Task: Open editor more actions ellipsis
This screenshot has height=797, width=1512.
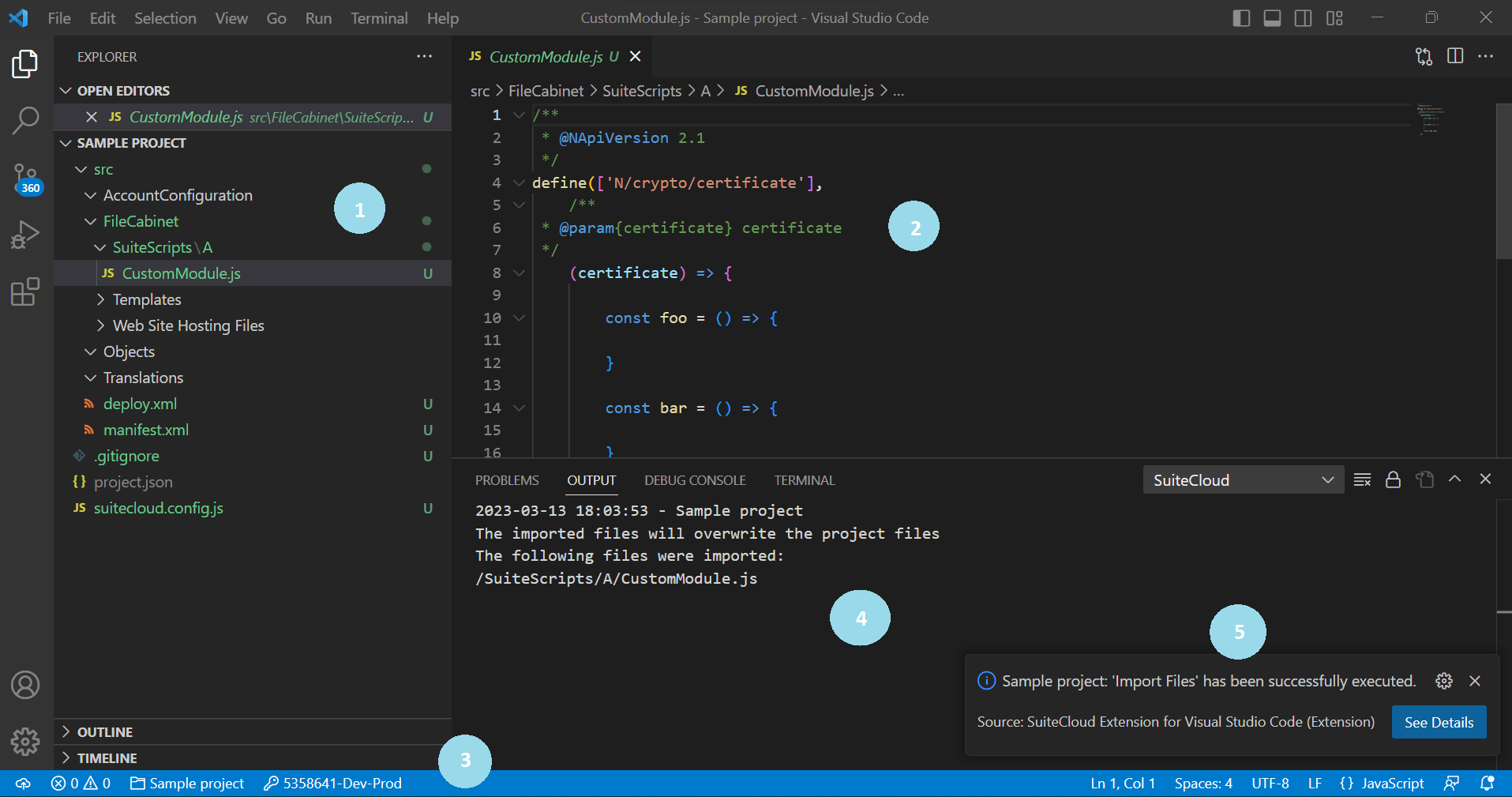Action: [1486, 57]
